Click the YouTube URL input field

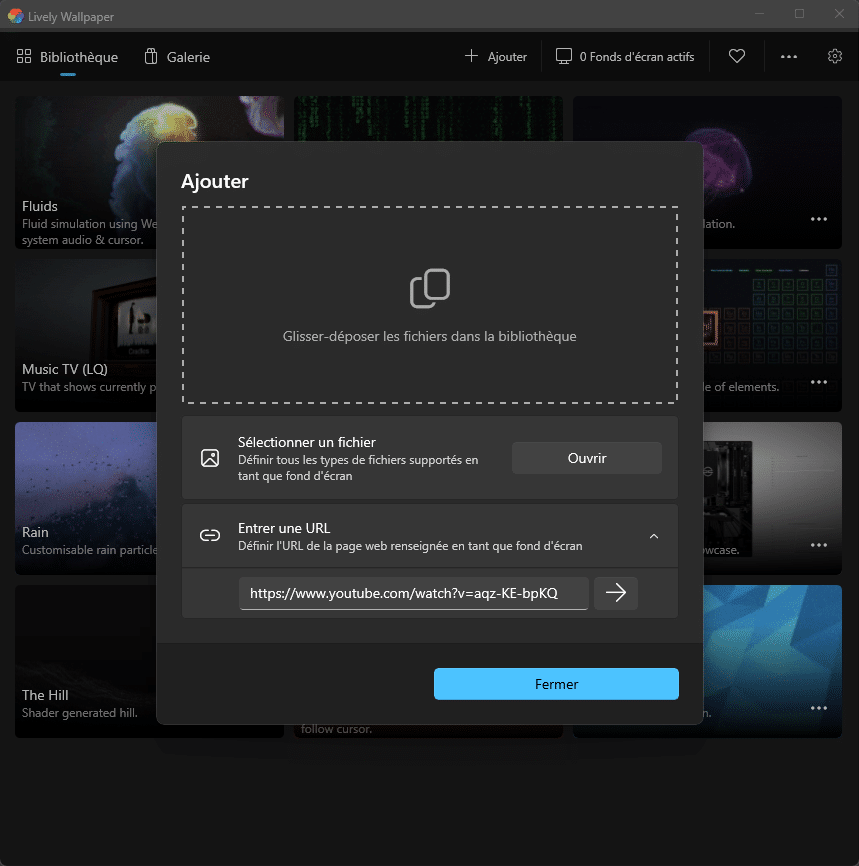click(413, 593)
